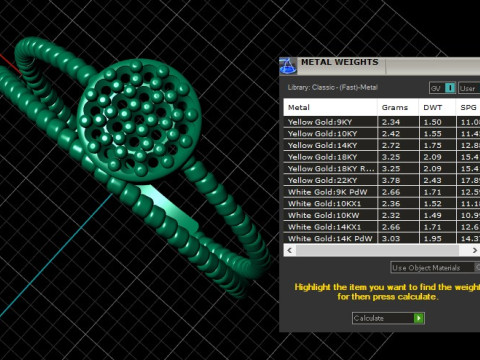Select the Yellow Gold:22KY row
This screenshot has height=360, width=480.
point(382,180)
